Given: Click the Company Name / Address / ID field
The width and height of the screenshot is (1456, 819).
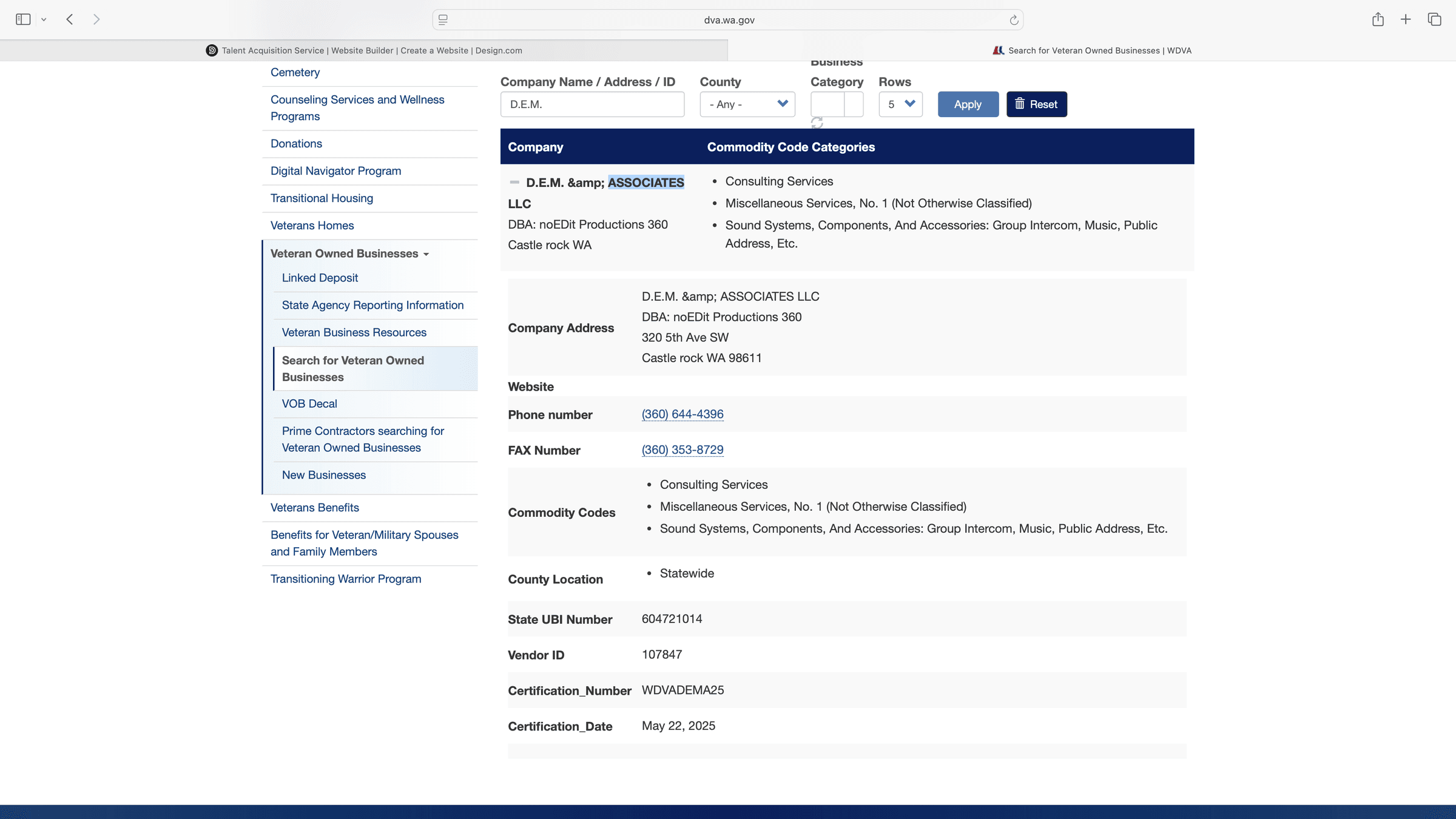Looking at the screenshot, I should (x=592, y=104).
